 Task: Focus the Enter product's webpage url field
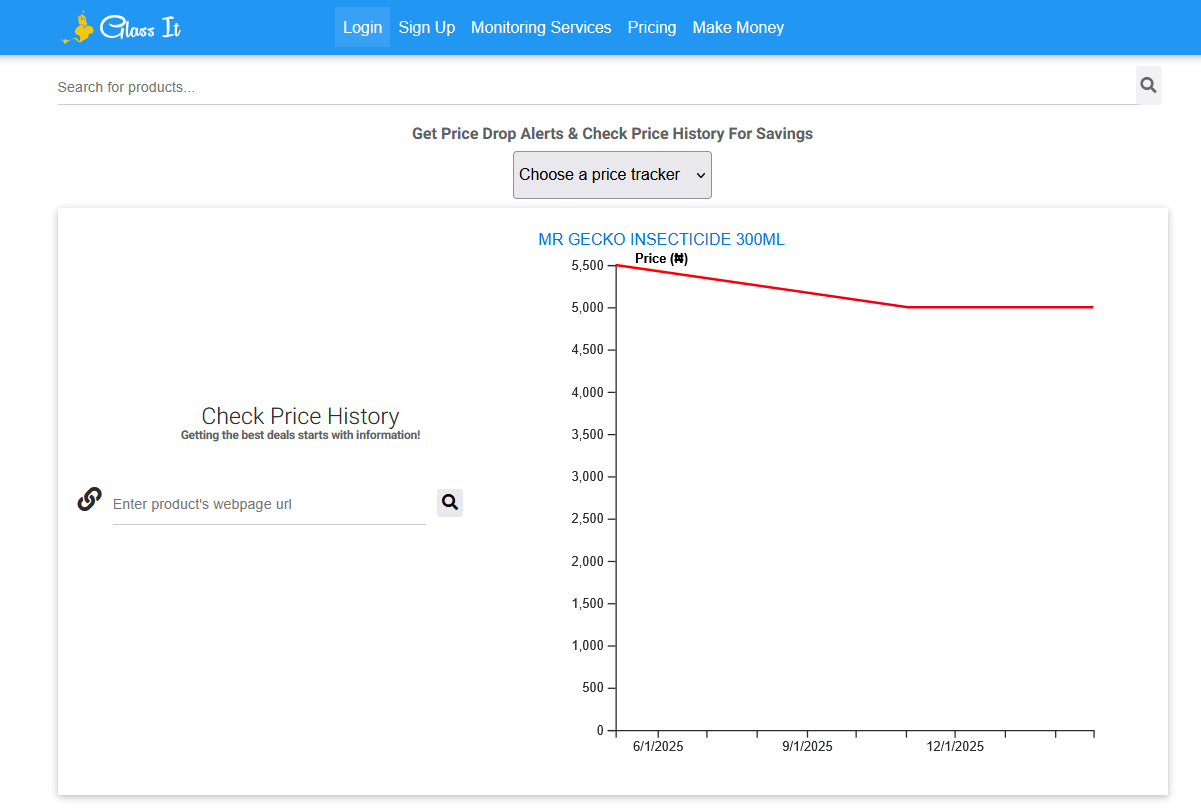click(x=269, y=504)
